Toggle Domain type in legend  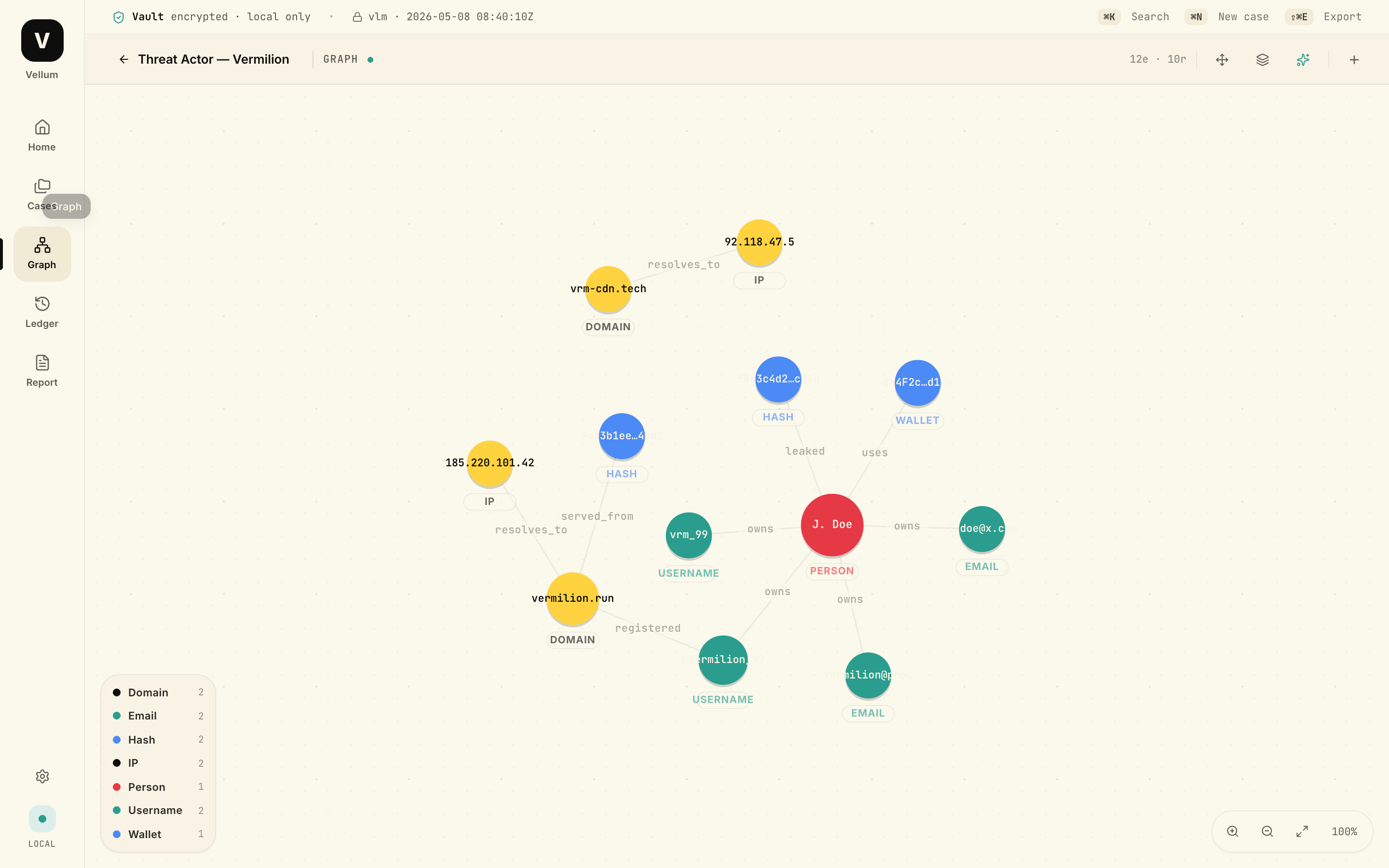(x=158, y=692)
